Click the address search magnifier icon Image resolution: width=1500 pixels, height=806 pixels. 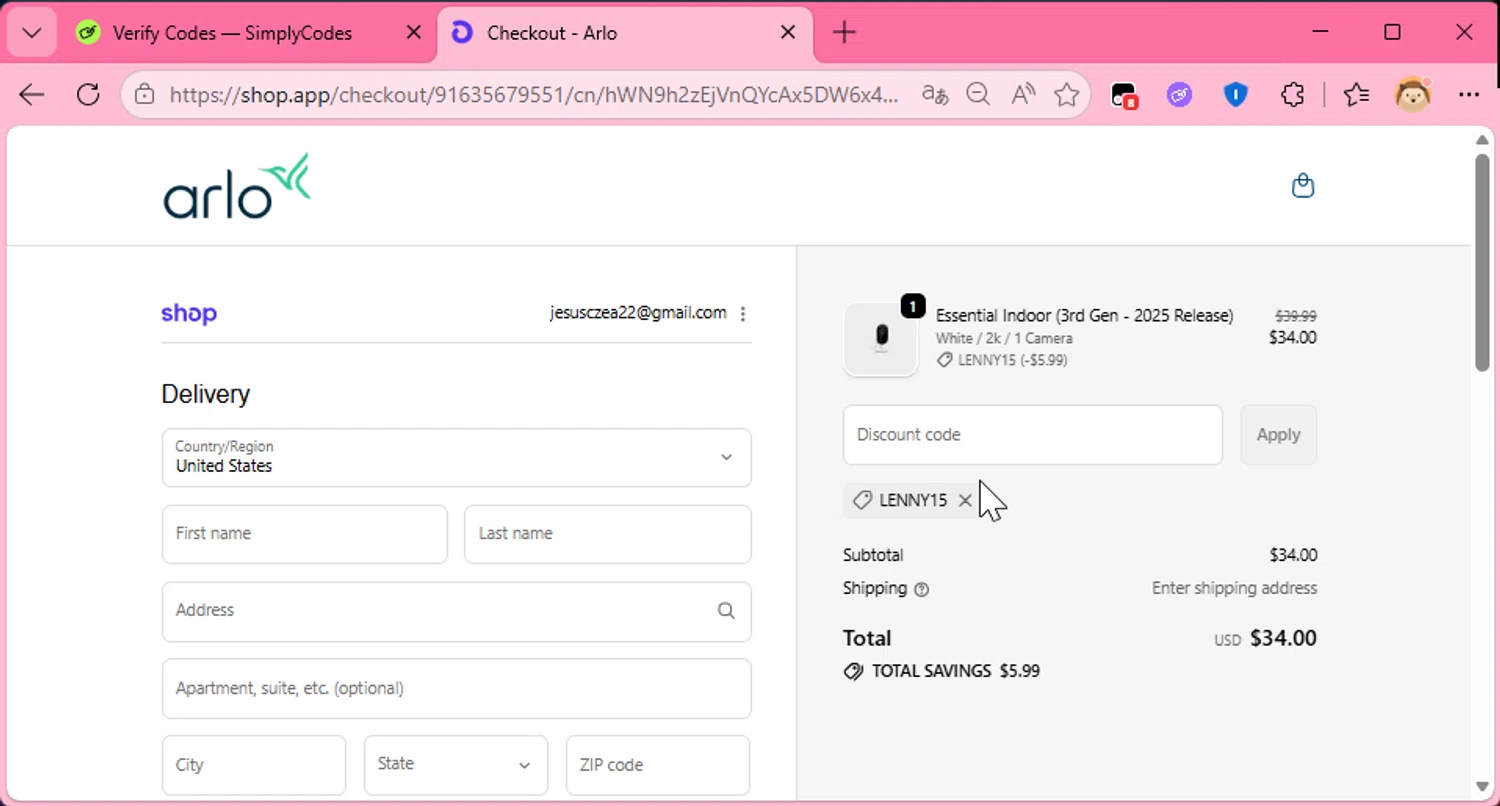click(x=726, y=611)
